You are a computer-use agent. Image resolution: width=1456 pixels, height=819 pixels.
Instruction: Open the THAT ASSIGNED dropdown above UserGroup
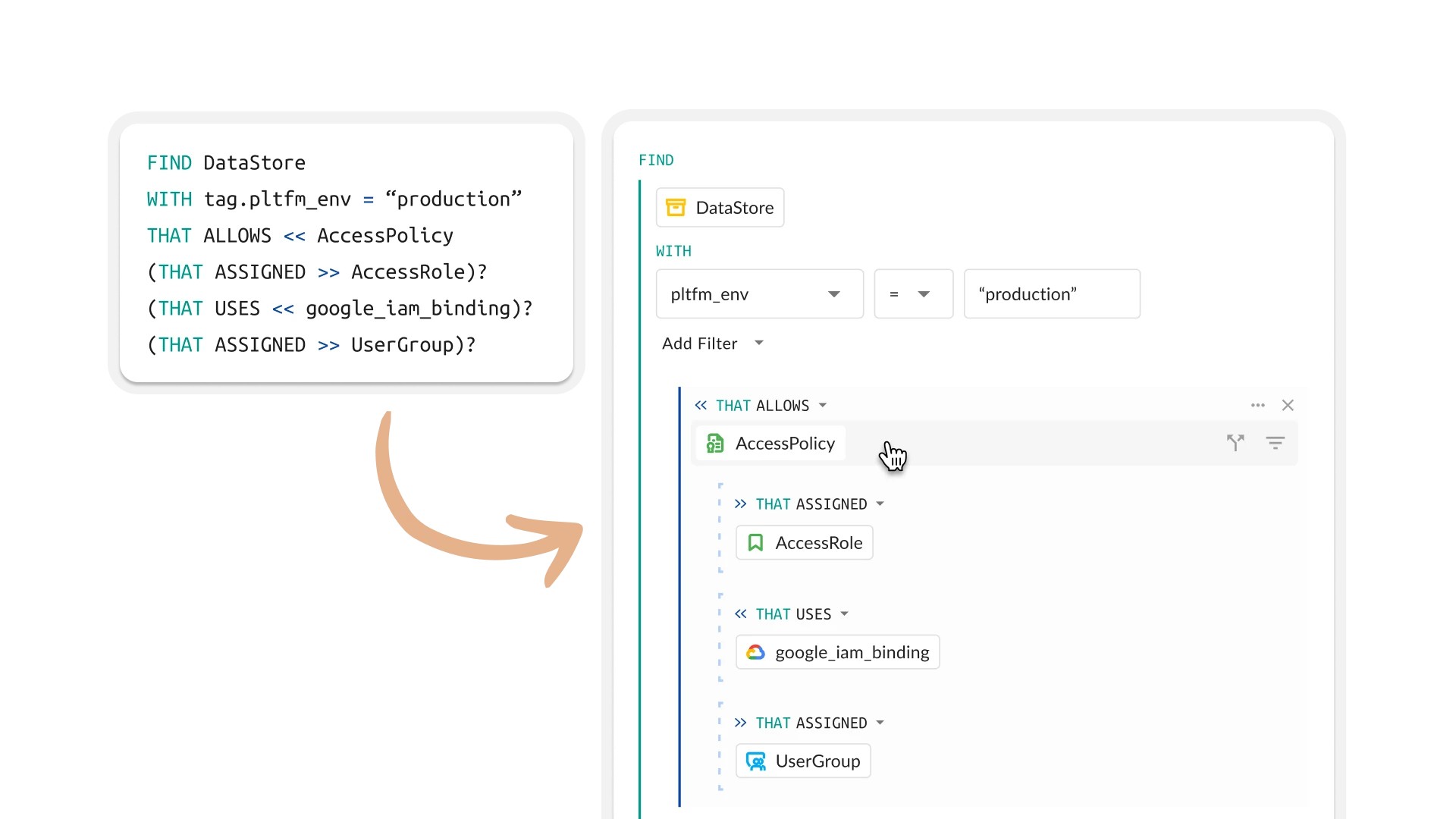click(x=880, y=723)
